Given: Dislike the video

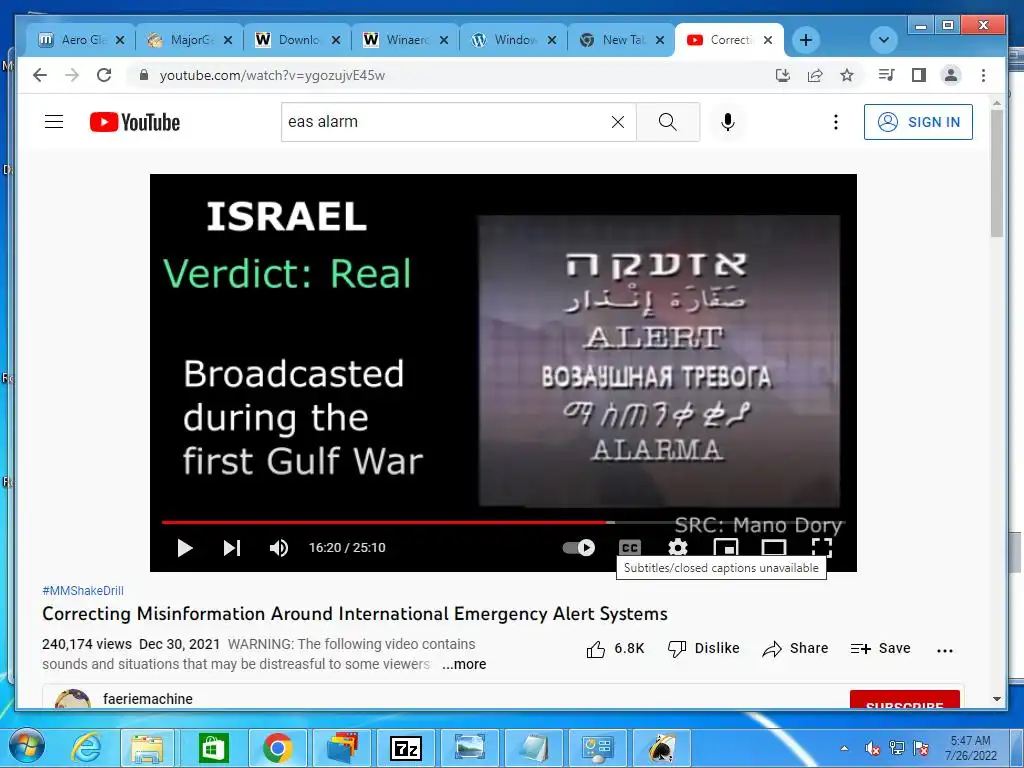Looking at the screenshot, I should 703,648.
